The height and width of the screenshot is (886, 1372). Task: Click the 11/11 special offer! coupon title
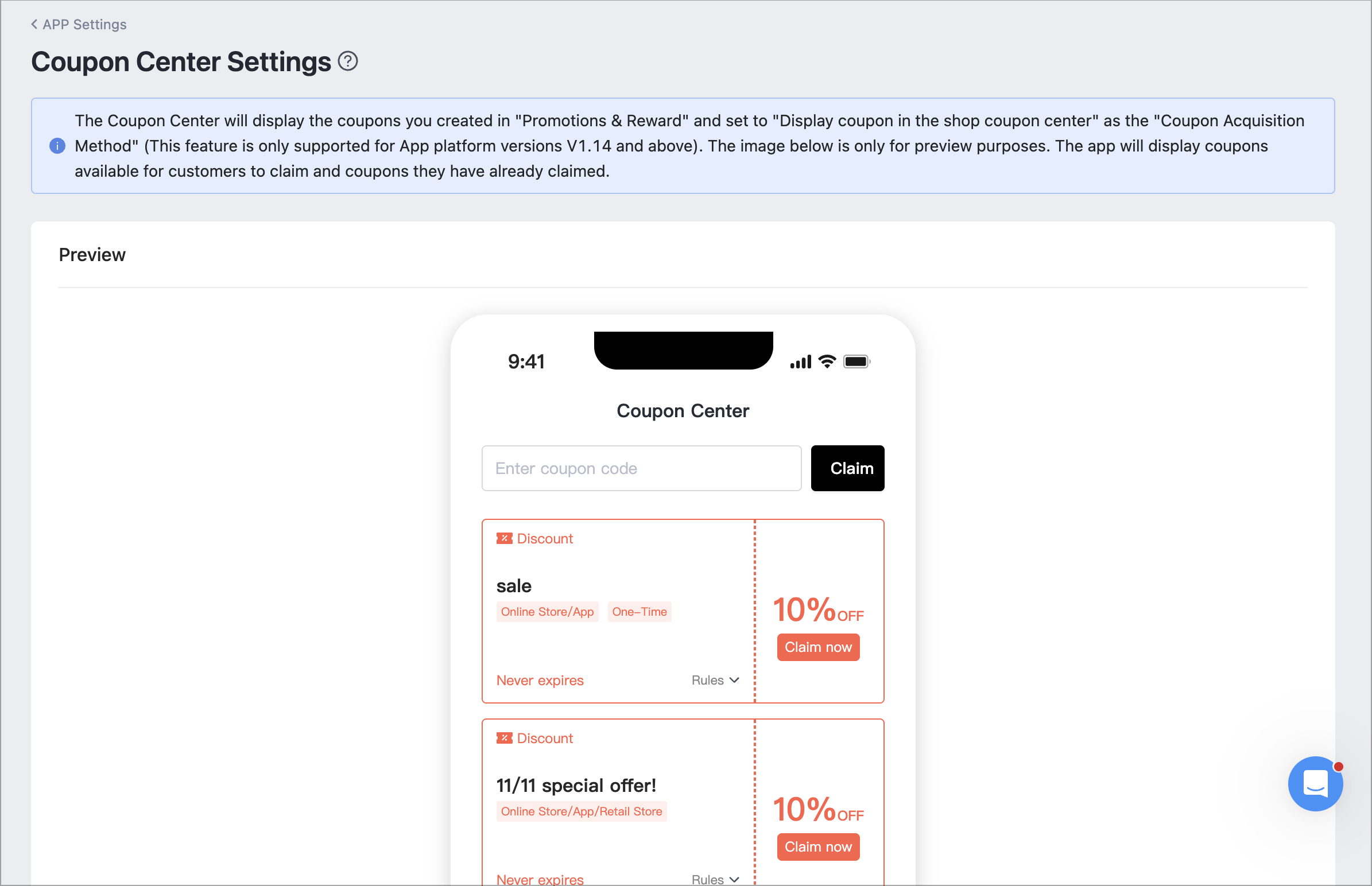[576, 786]
